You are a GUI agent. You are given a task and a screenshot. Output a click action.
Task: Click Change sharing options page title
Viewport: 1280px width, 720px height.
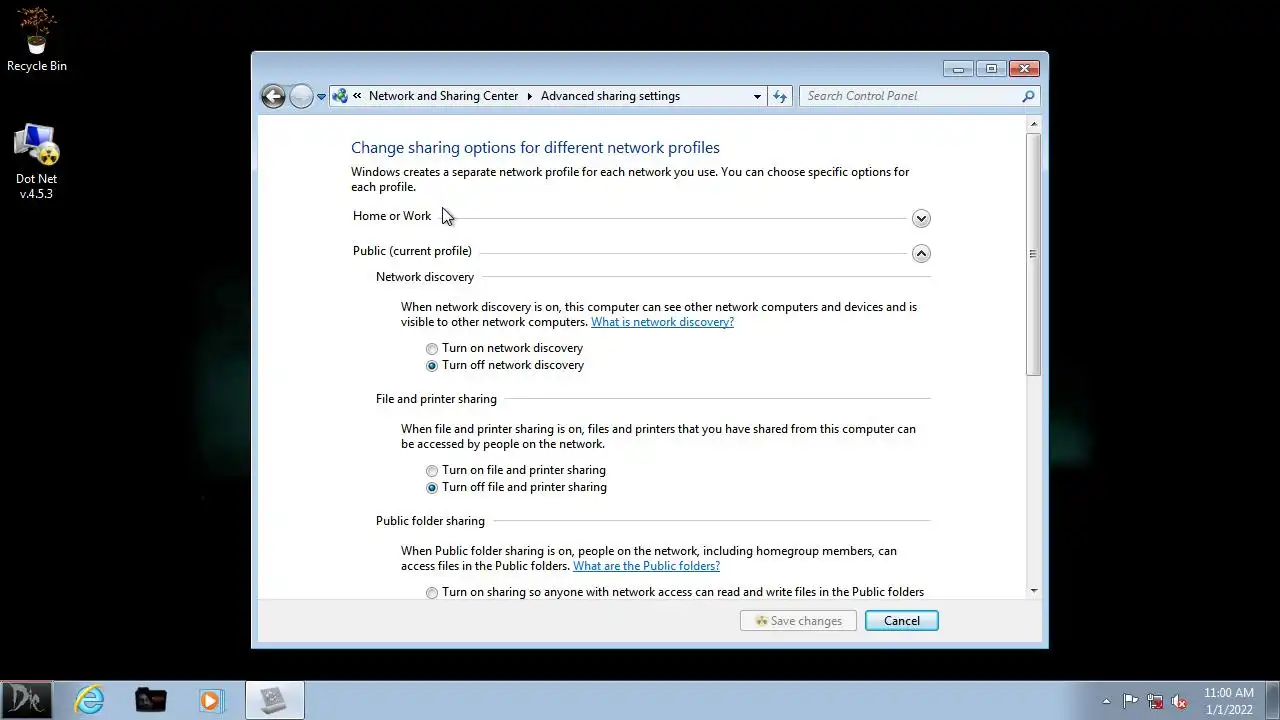click(x=535, y=148)
